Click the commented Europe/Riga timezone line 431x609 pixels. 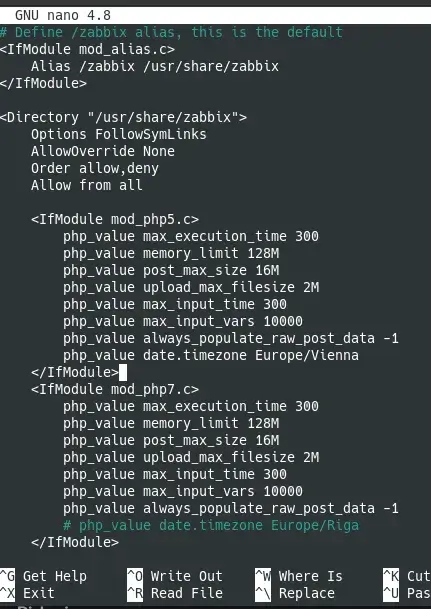click(x=211, y=525)
